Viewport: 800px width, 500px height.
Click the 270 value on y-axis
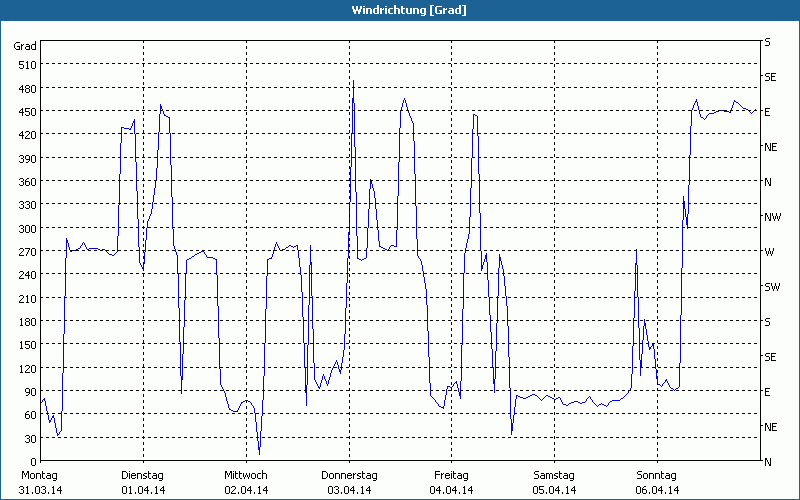pyautogui.click(x=25, y=252)
